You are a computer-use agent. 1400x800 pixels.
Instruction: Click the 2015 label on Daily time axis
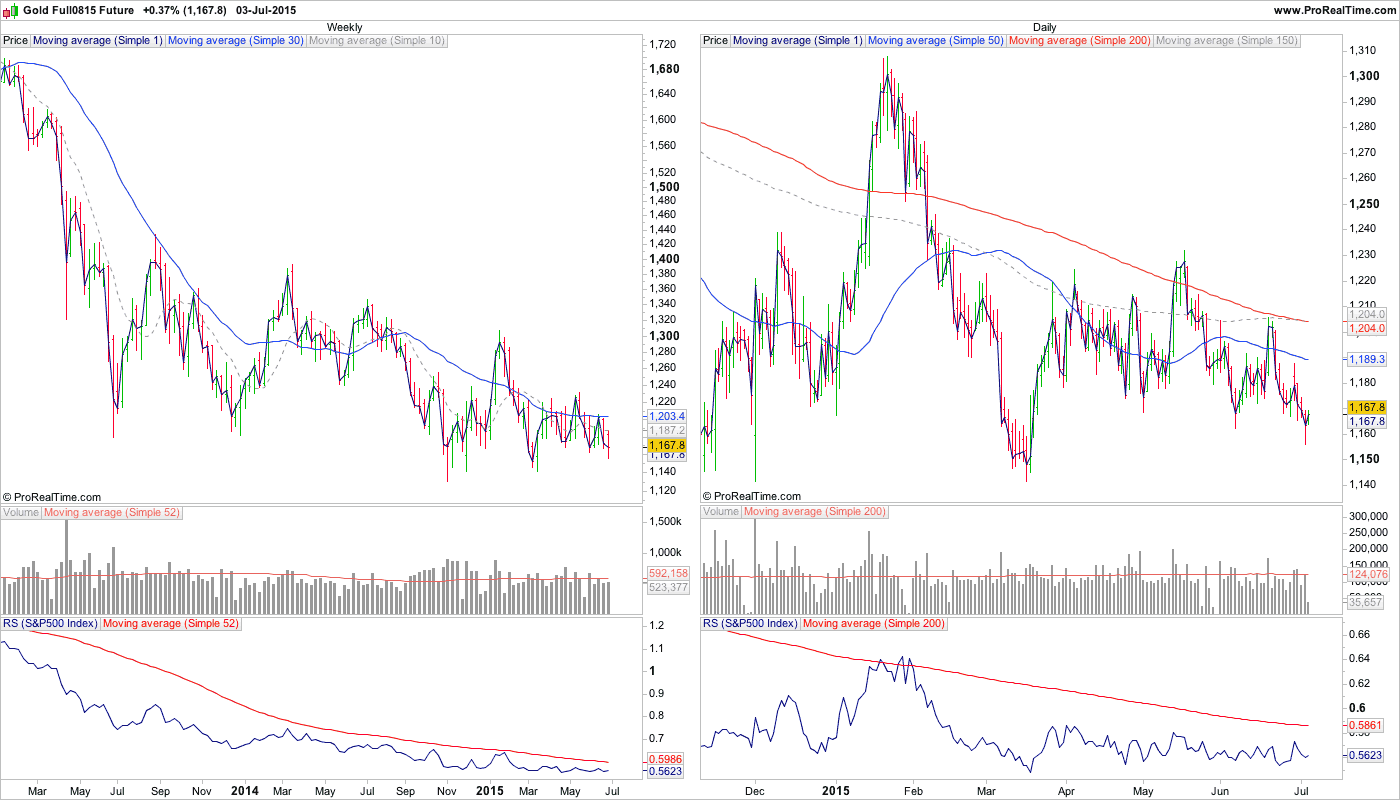point(835,791)
